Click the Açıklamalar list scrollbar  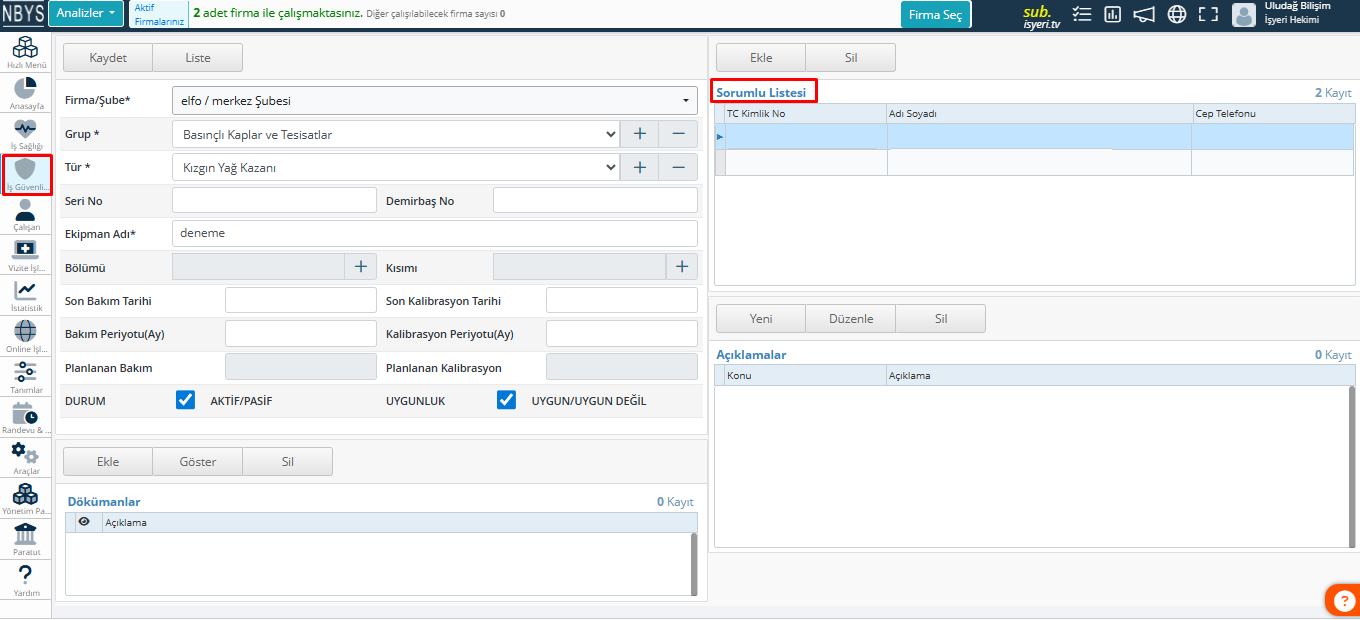(1352, 465)
